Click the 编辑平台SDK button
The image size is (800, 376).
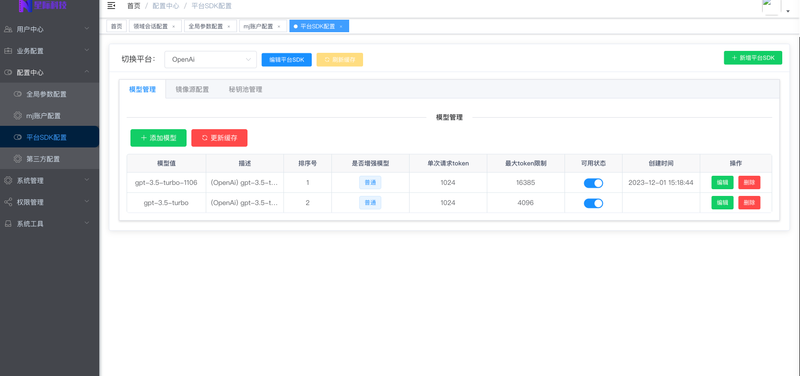287,60
